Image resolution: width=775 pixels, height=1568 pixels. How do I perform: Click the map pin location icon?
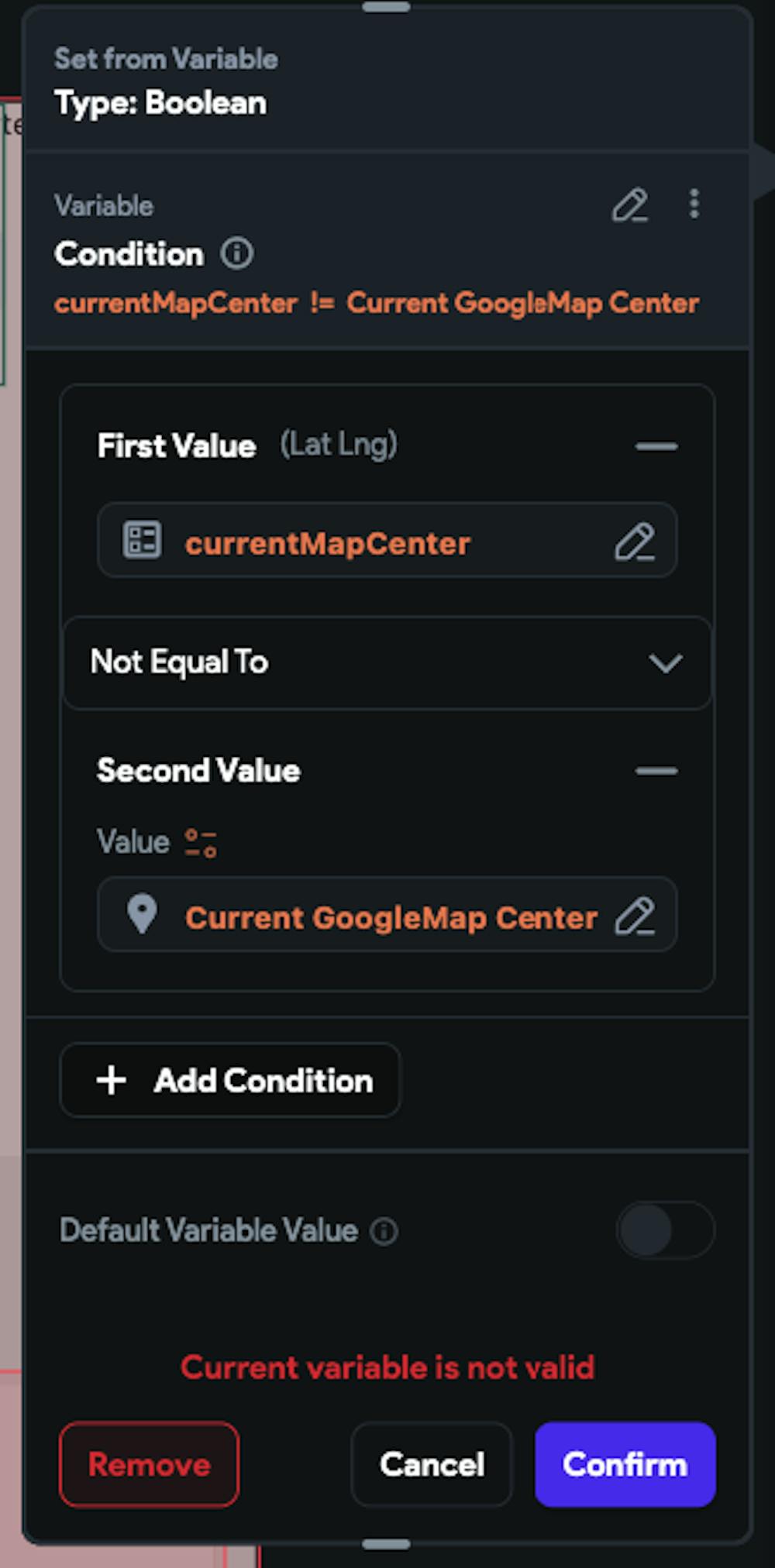point(142,914)
